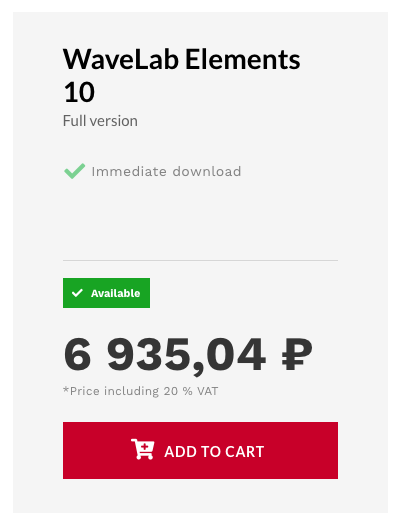
Task: Click the asterisk before the Price note
Action: tap(66, 389)
